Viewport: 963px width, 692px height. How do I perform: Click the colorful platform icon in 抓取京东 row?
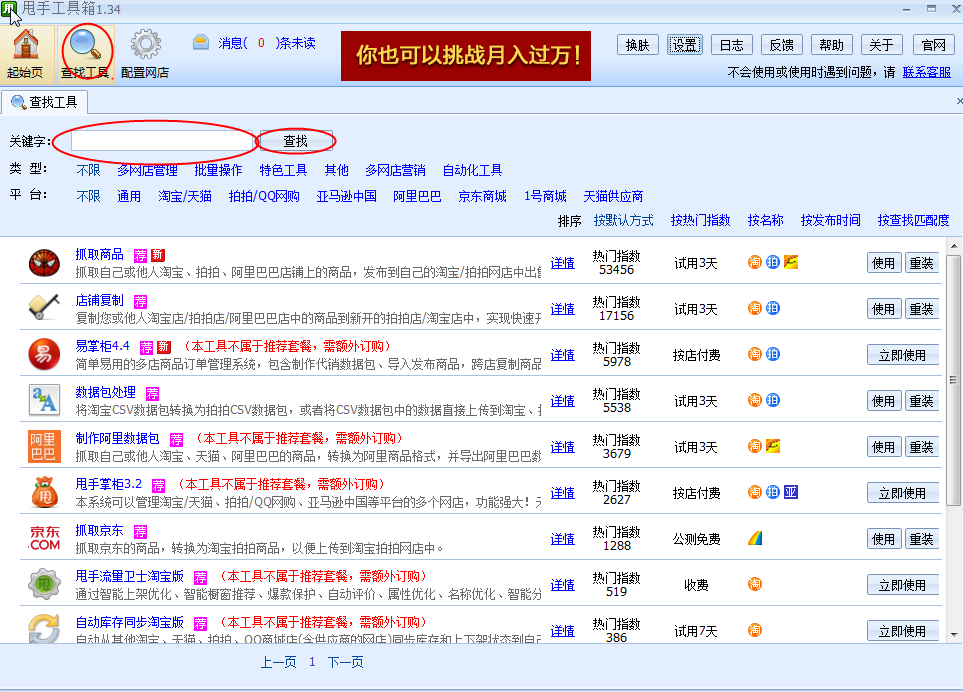coord(755,538)
